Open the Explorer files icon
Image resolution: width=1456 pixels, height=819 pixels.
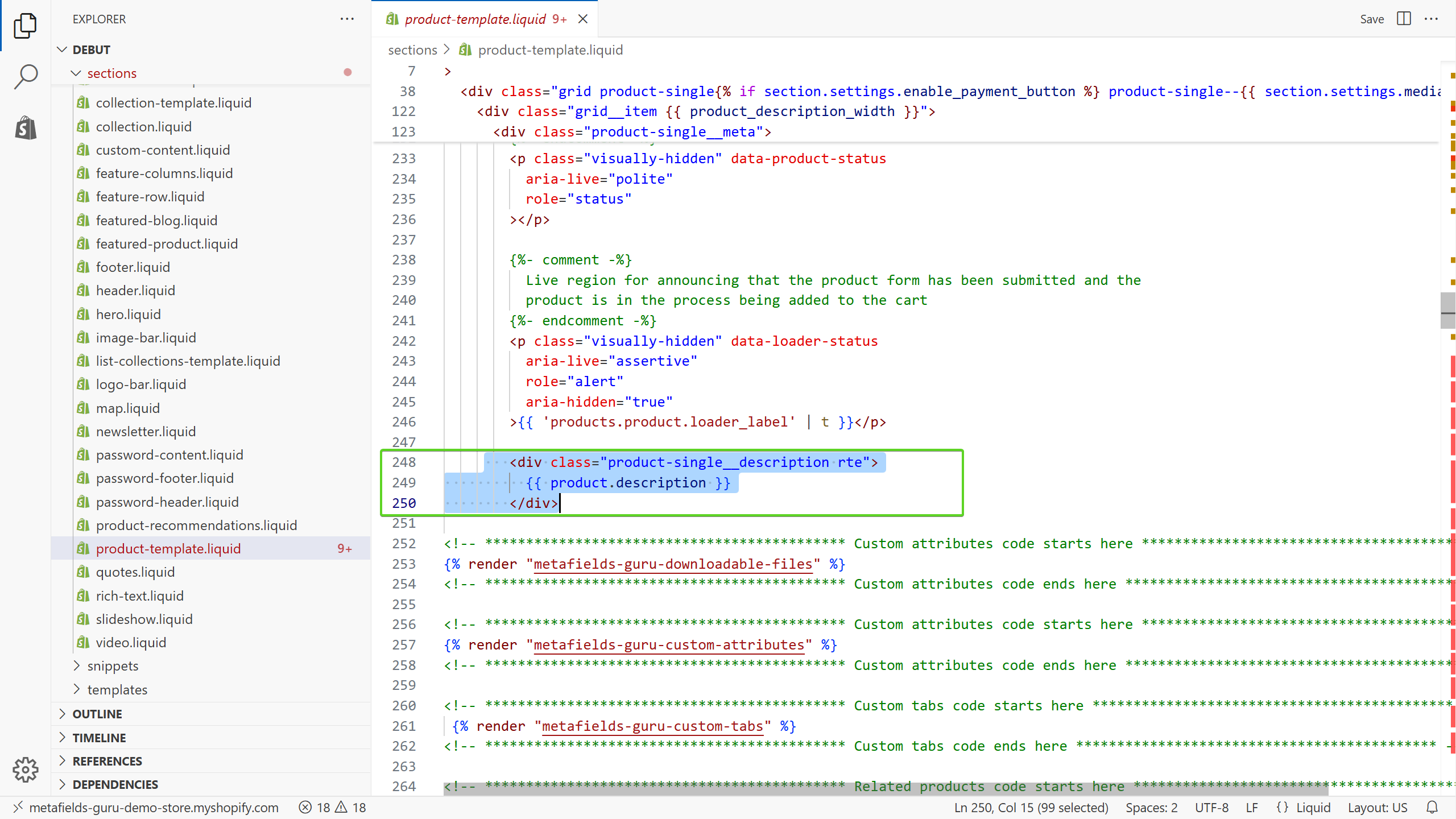point(25,25)
